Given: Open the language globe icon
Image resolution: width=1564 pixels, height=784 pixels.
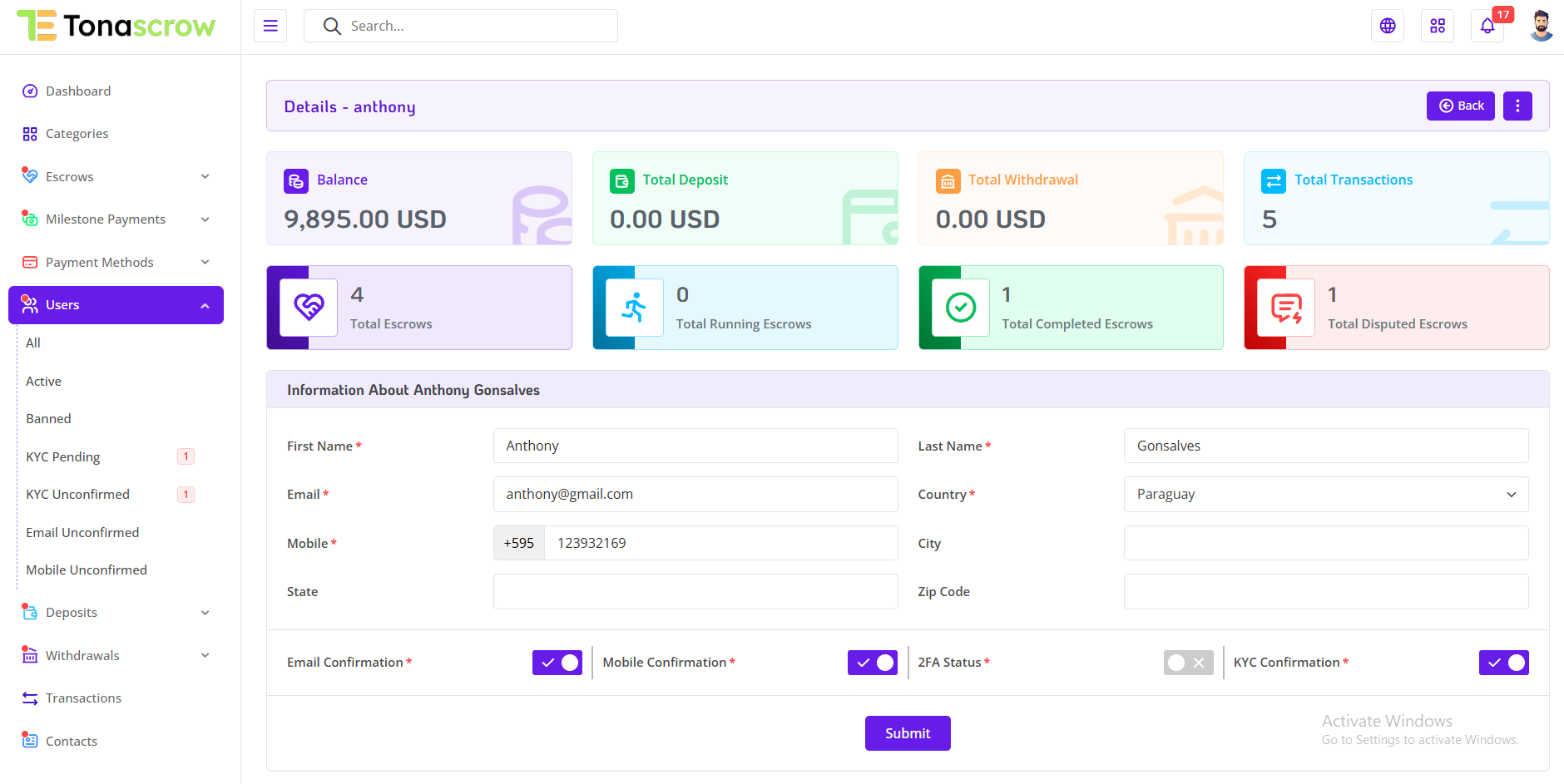Looking at the screenshot, I should pyautogui.click(x=1387, y=26).
